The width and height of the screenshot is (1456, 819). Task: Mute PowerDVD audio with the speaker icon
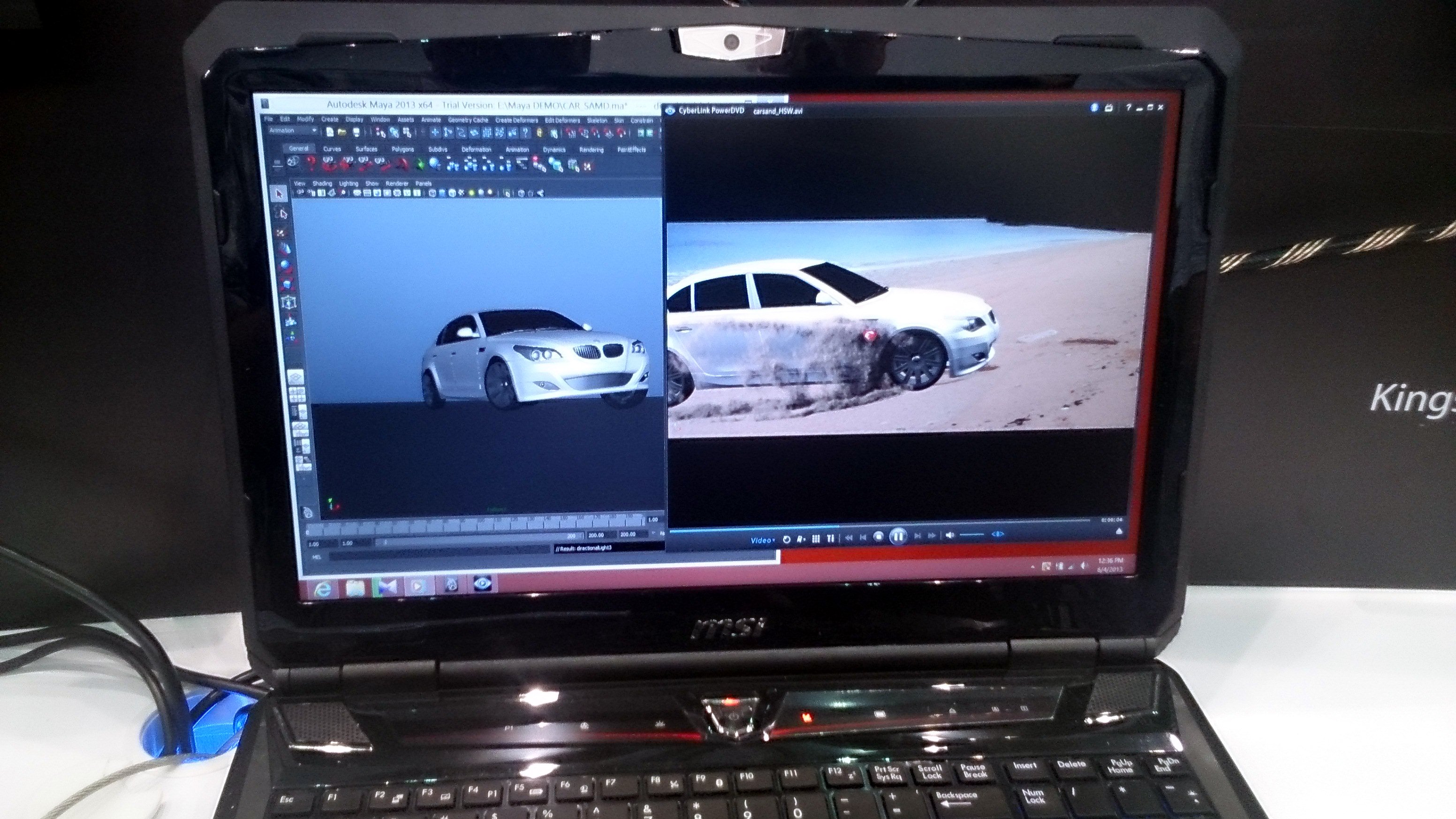pos(949,536)
